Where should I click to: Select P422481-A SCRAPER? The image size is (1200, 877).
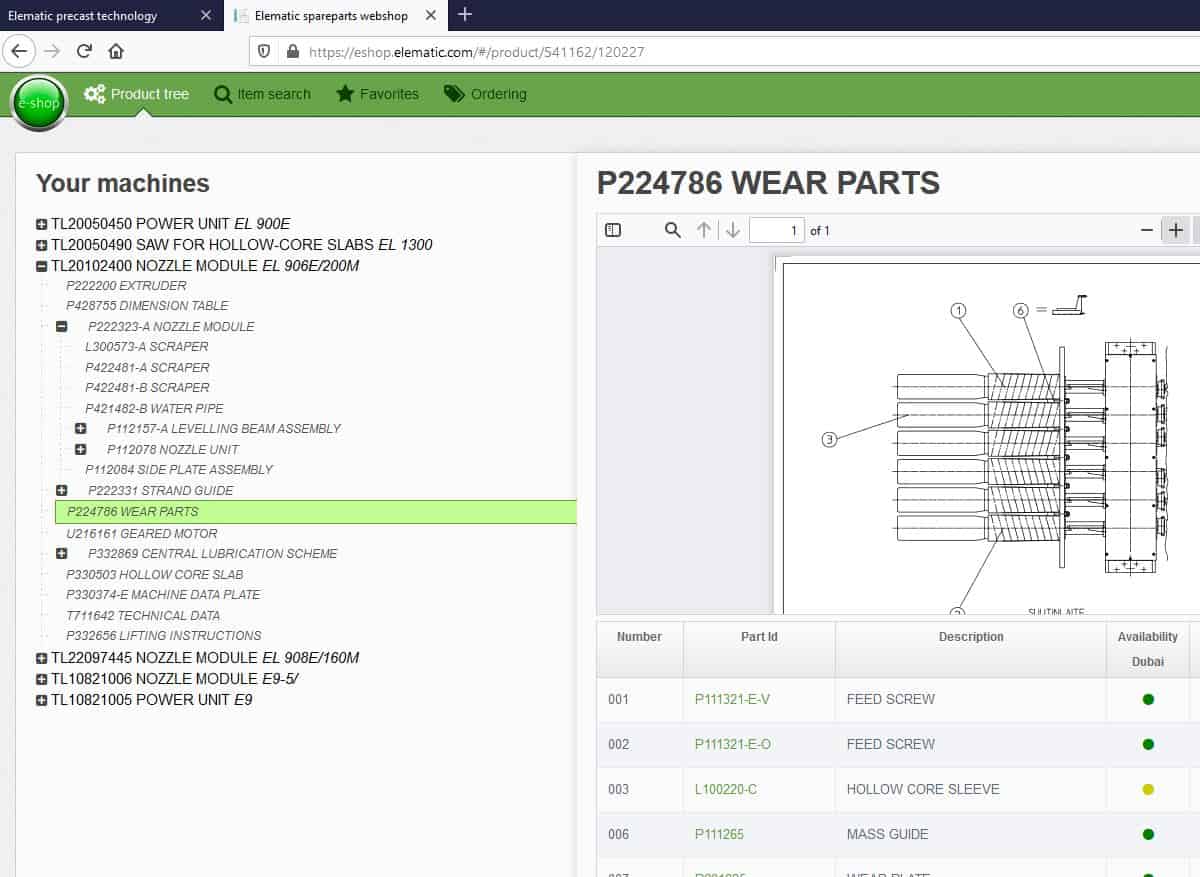tap(147, 367)
